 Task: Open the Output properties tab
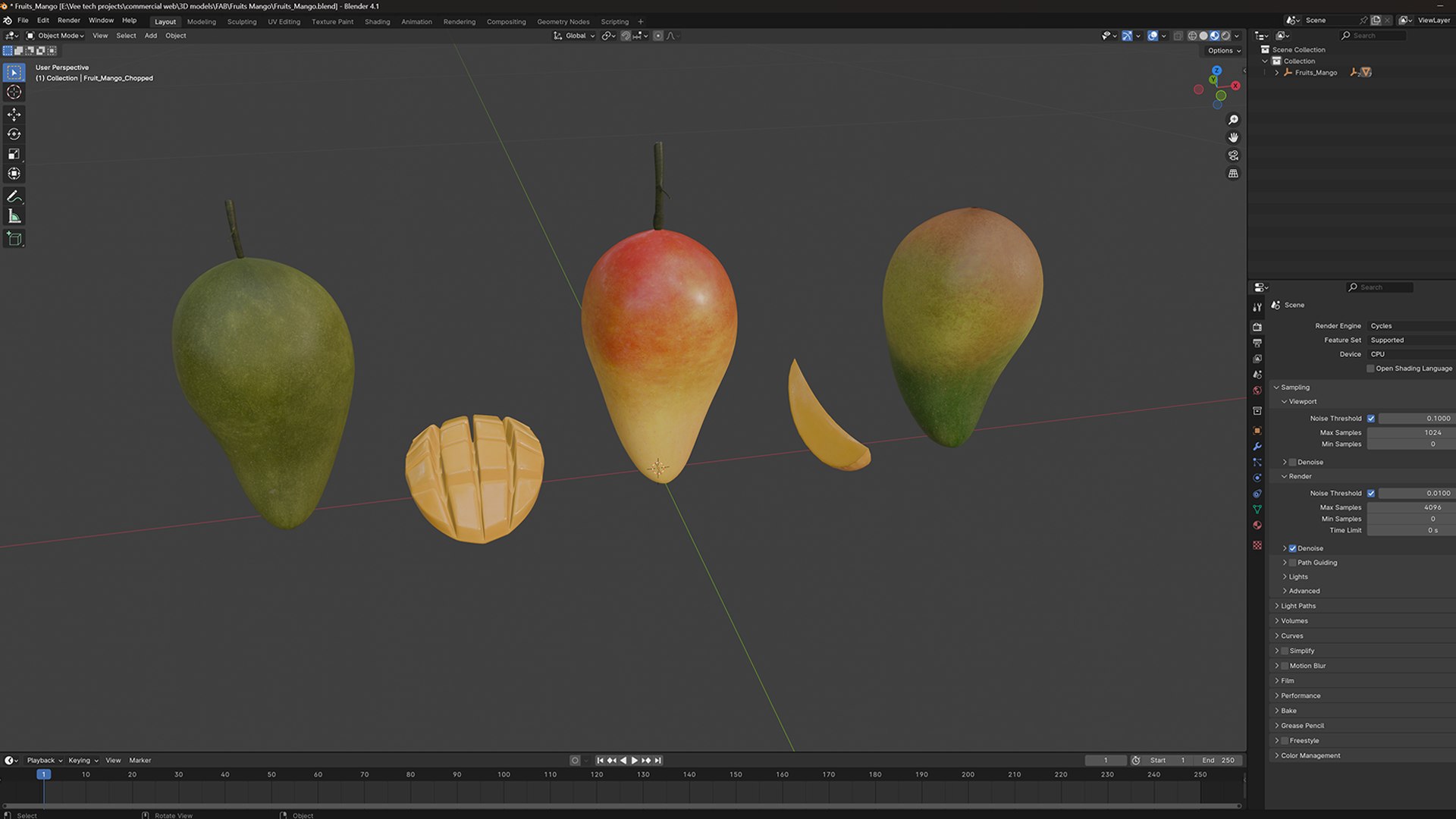pyautogui.click(x=1257, y=343)
